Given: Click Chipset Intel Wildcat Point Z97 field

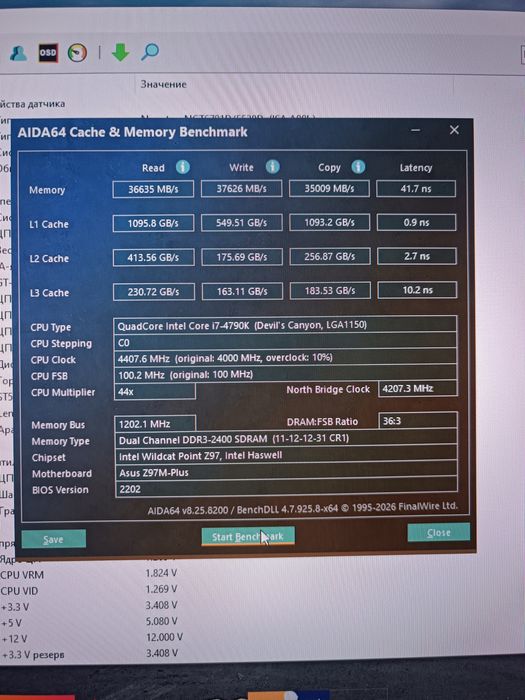Looking at the screenshot, I should [x=286, y=456].
